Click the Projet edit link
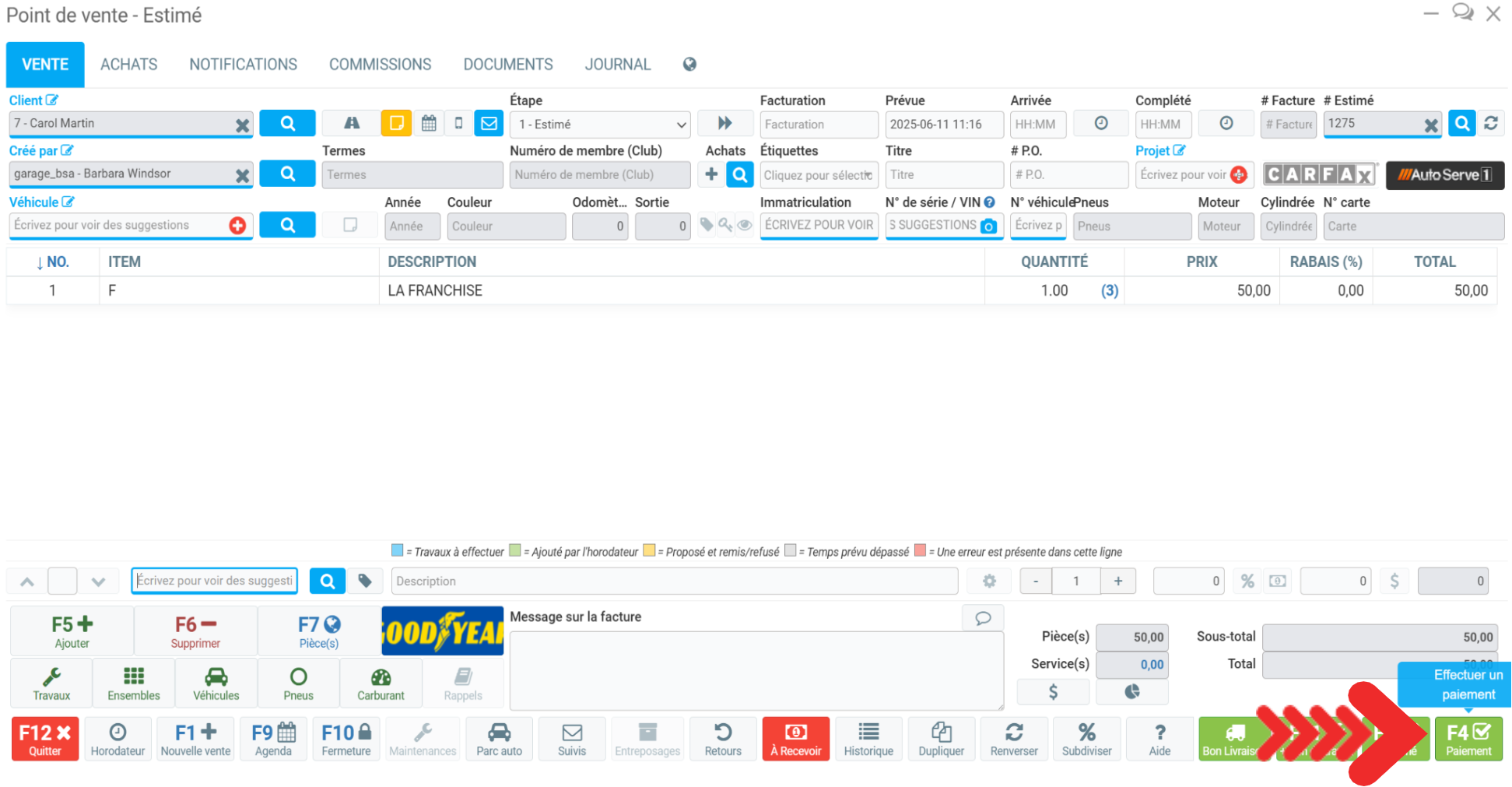 pos(1159,150)
